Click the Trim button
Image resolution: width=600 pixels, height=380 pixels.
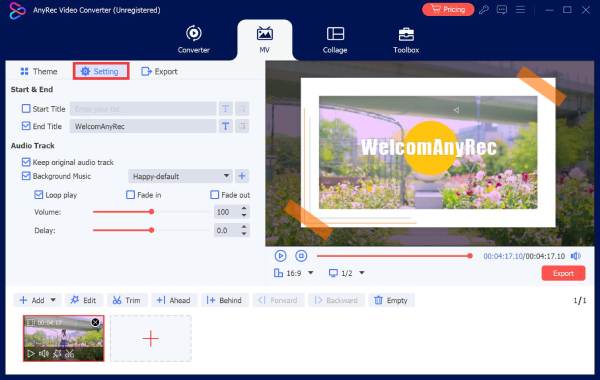point(126,300)
